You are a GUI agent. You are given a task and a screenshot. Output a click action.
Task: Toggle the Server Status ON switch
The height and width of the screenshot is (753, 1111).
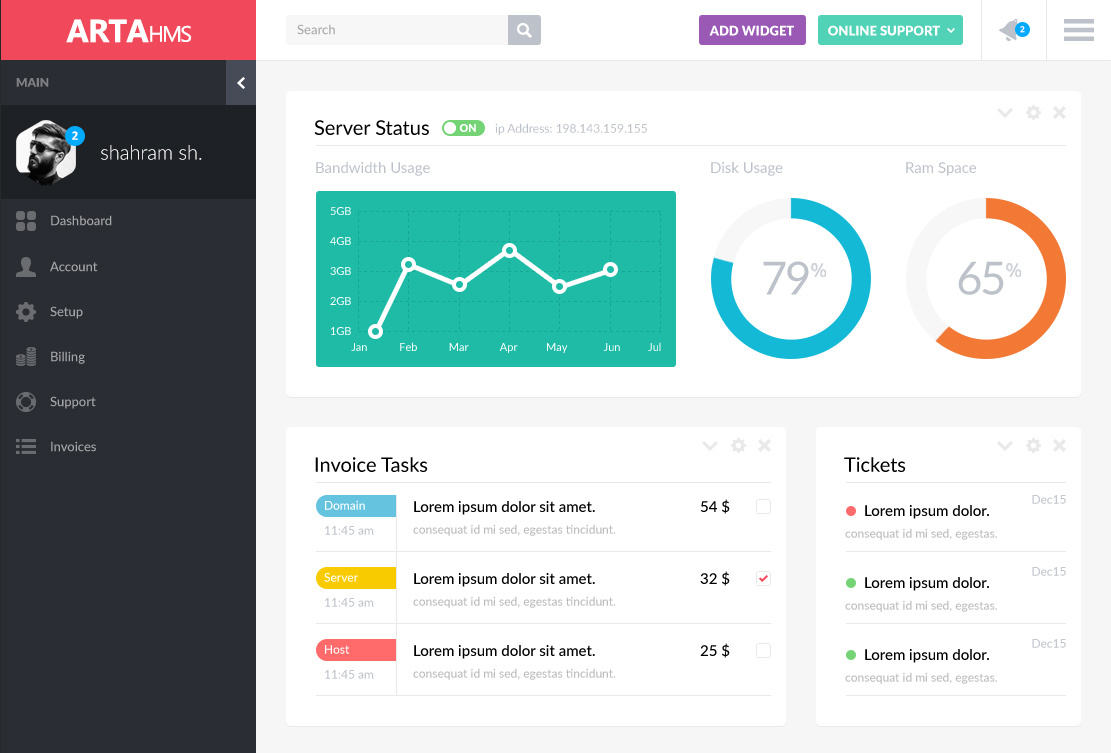(x=463, y=128)
